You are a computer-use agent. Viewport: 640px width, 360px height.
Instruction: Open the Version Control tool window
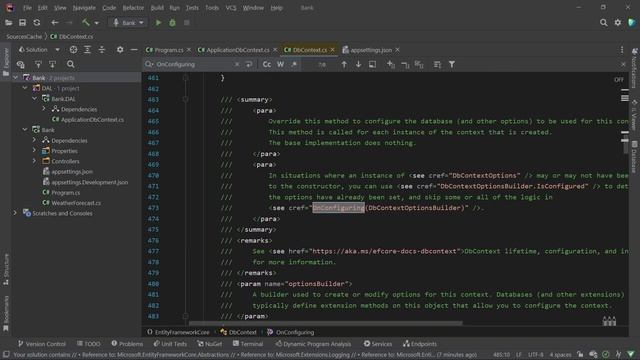pyautogui.click(x=41, y=344)
